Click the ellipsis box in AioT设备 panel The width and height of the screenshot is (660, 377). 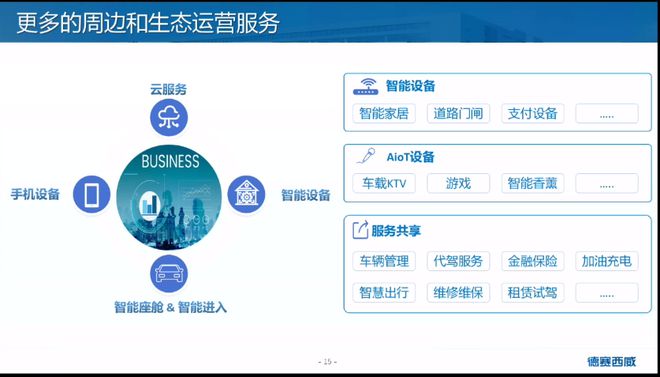pos(607,183)
